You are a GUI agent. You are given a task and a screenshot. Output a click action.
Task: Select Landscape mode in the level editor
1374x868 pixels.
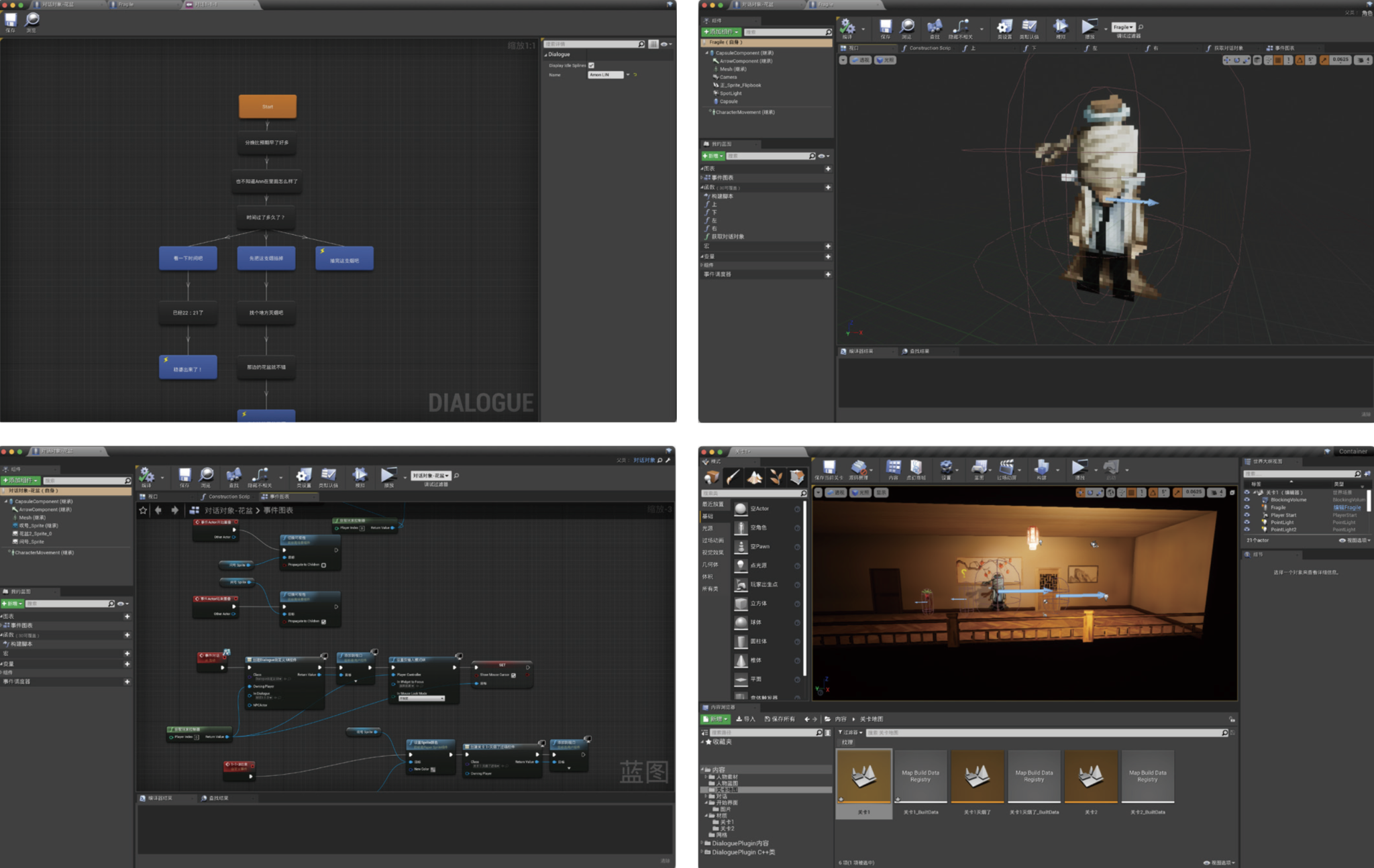point(754,477)
